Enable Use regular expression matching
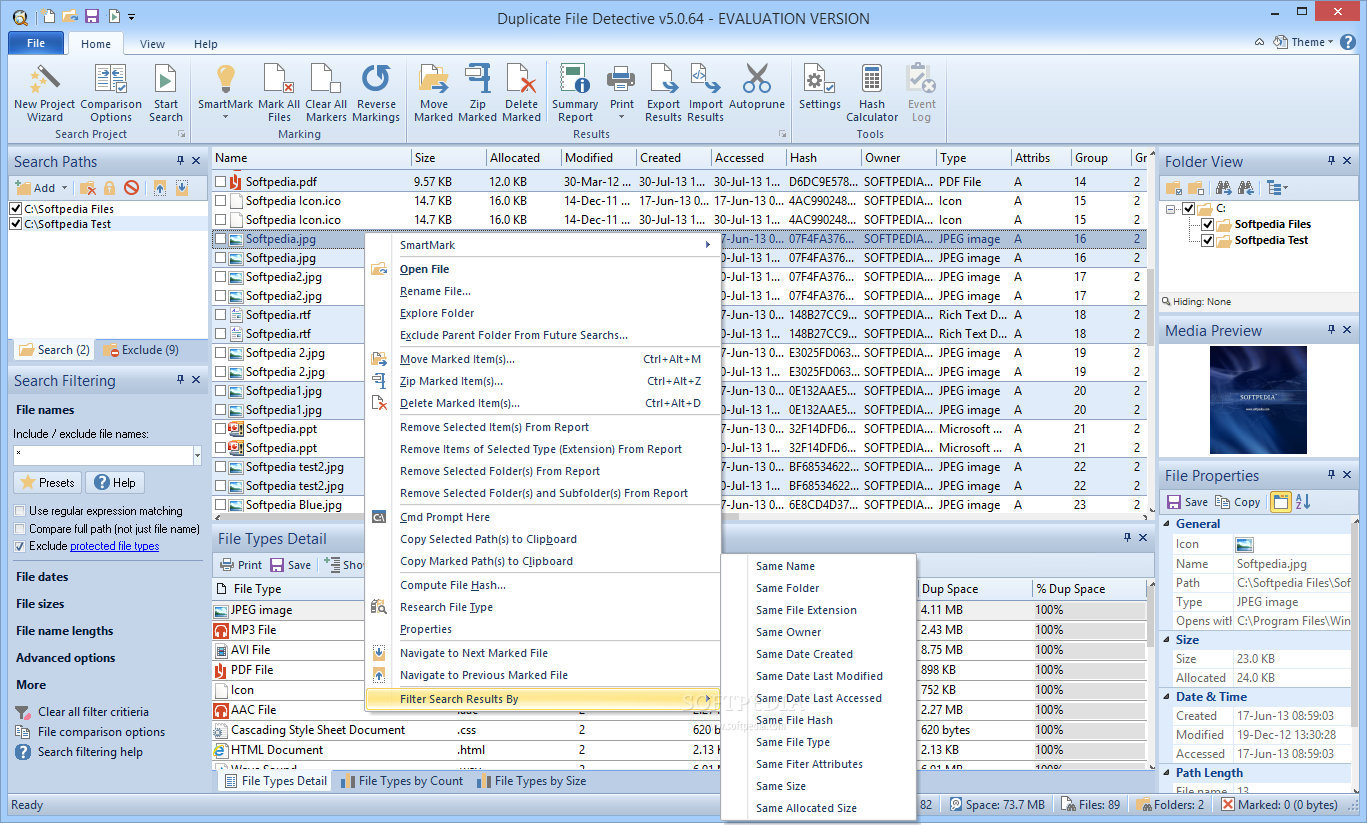The height and width of the screenshot is (825, 1367). click(20, 511)
